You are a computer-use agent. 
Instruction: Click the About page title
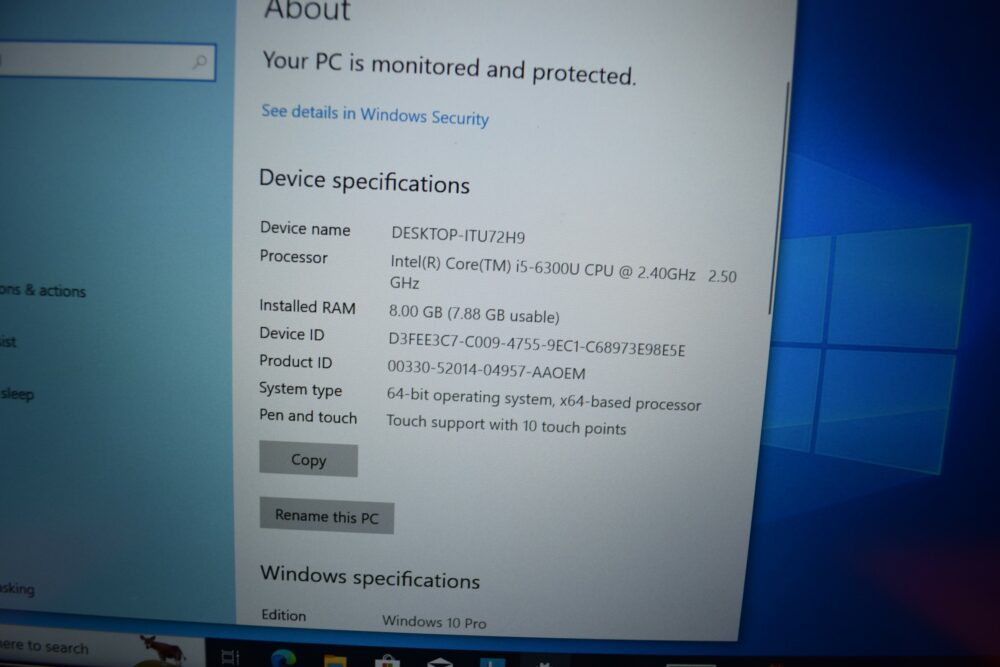pyautogui.click(x=307, y=10)
